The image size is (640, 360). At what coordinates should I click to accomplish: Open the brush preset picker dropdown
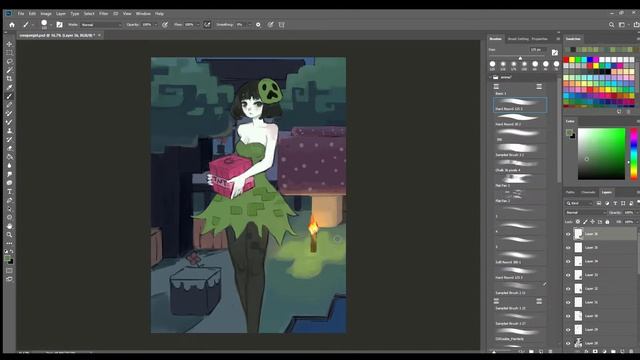click(51, 25)
